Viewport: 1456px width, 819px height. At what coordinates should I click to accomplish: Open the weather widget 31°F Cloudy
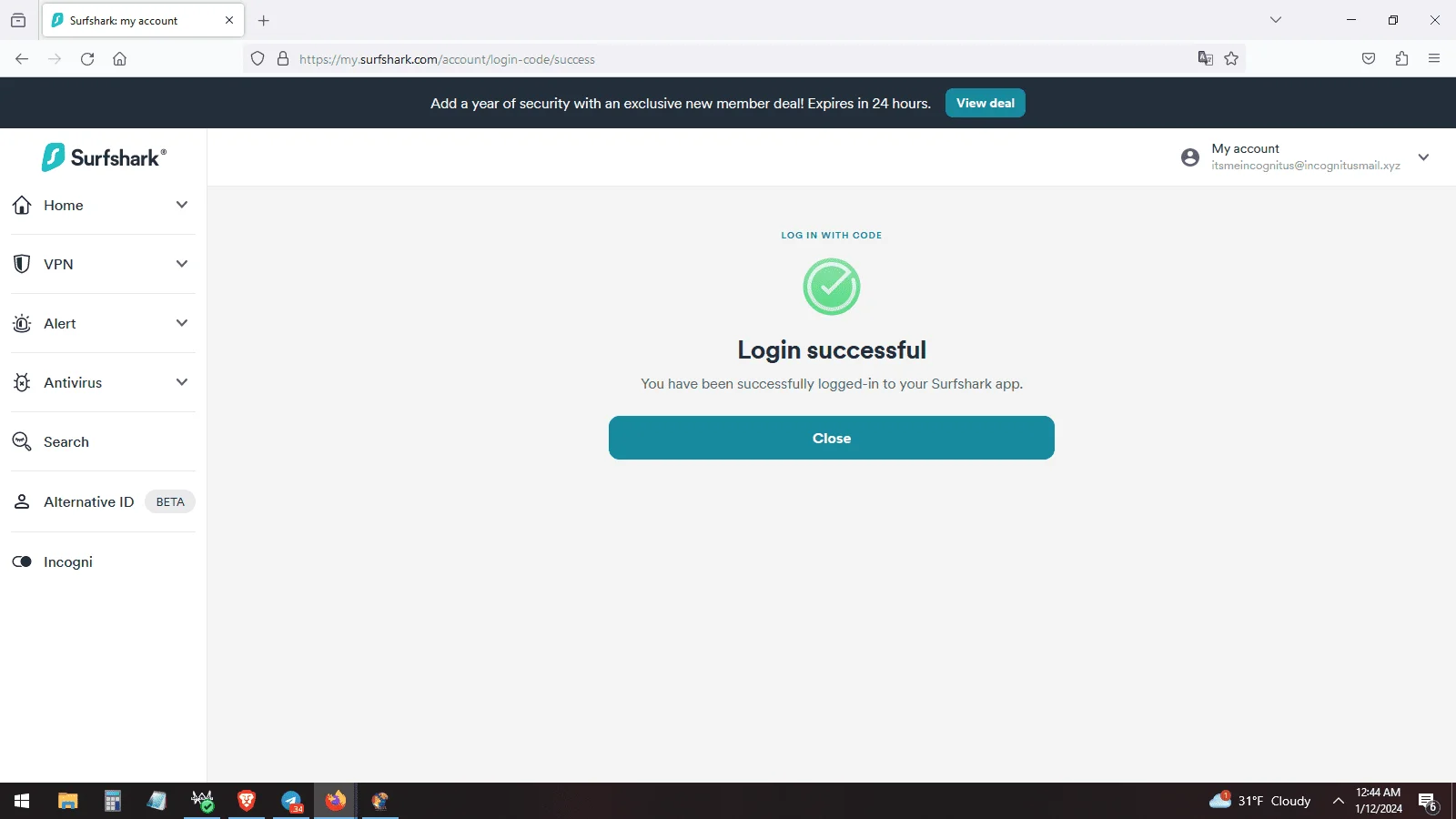(x=1260, y=801)
